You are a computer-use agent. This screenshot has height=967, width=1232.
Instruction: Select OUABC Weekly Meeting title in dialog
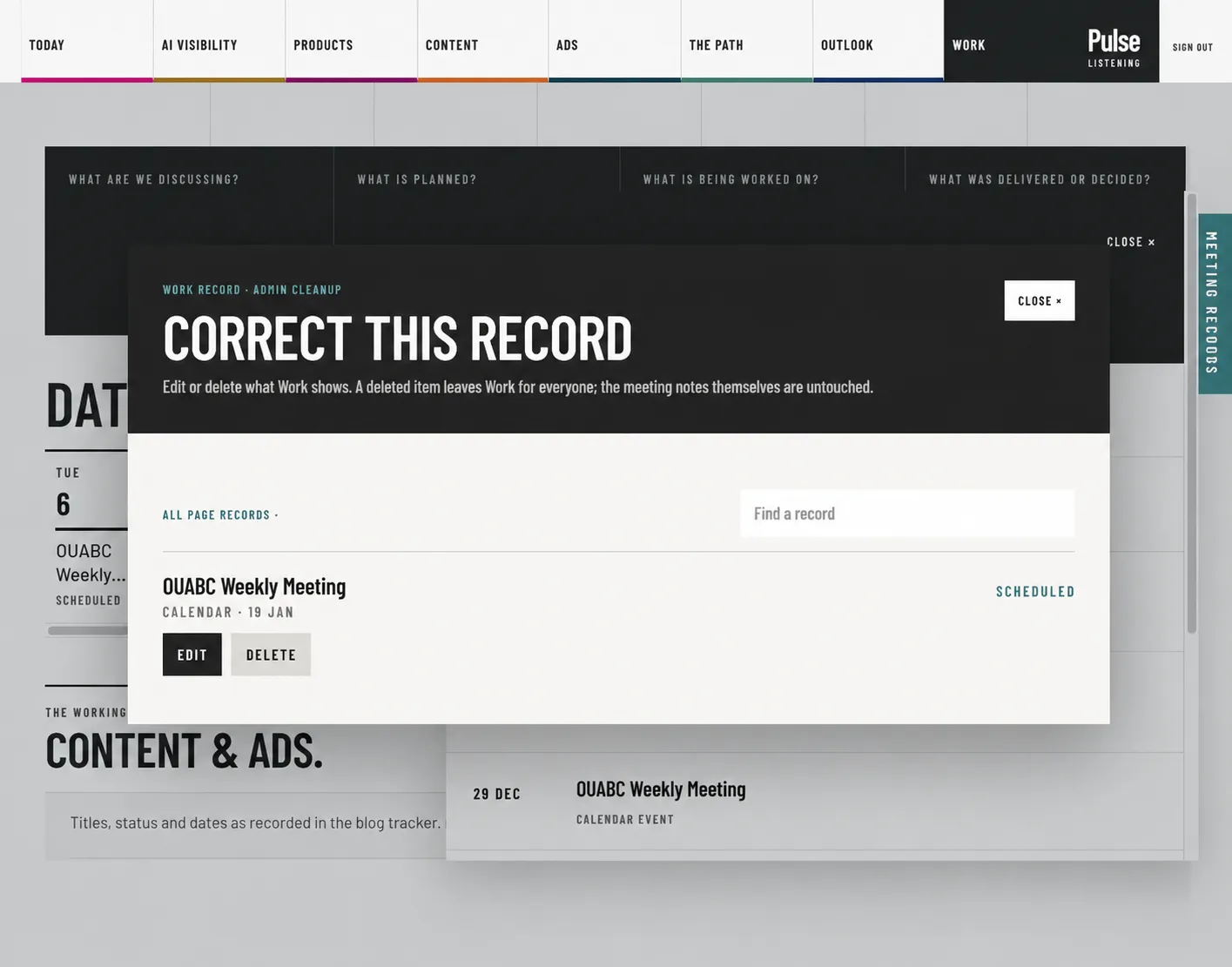(x=254, y=587)
